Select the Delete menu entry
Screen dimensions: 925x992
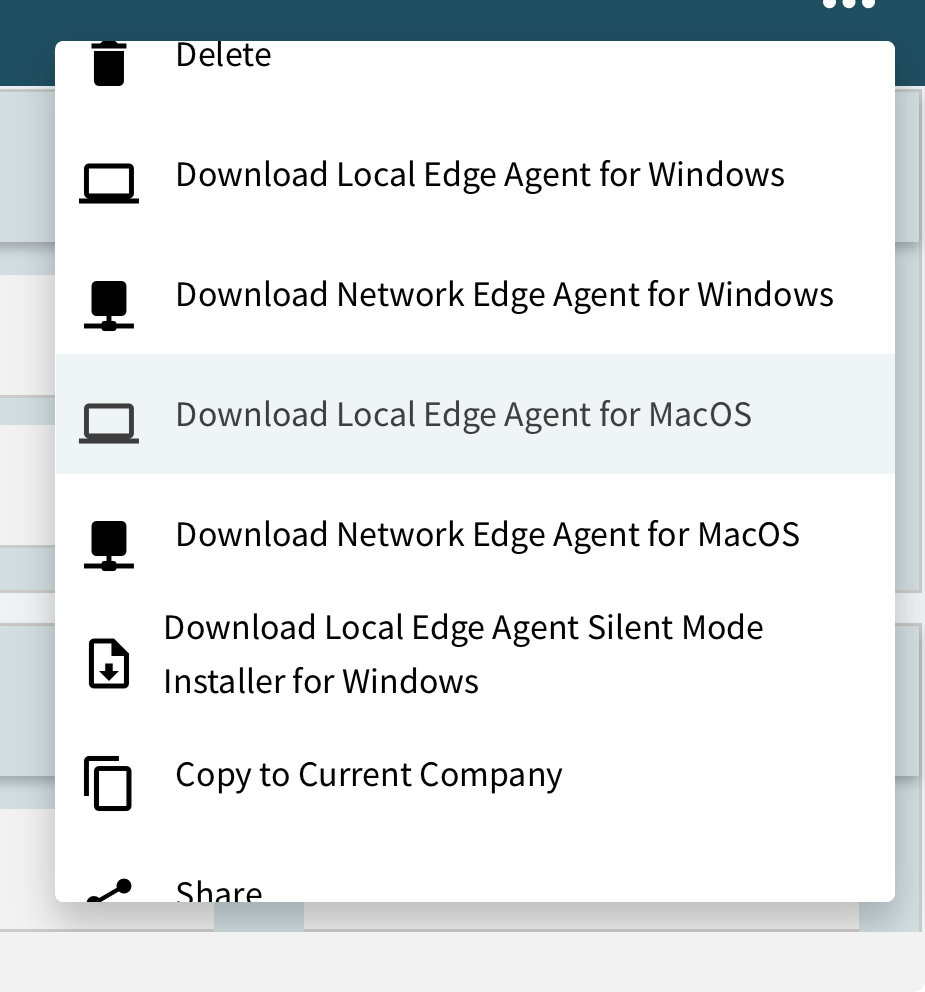point(223,56)
